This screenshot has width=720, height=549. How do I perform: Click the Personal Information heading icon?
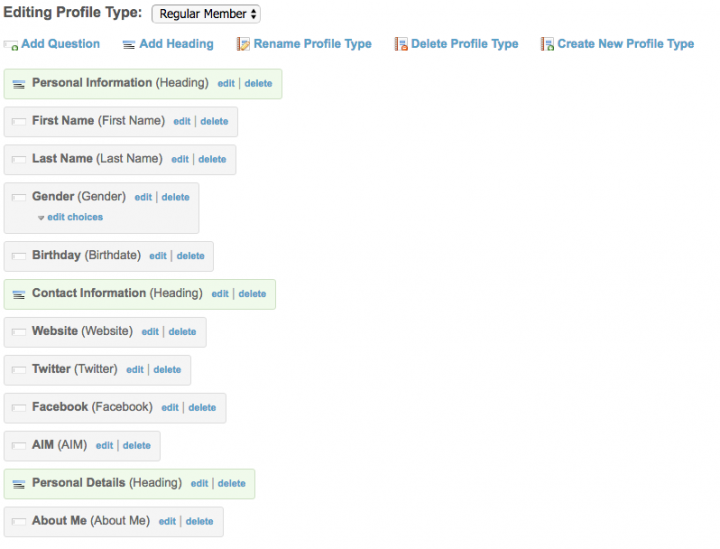point(19,84)
